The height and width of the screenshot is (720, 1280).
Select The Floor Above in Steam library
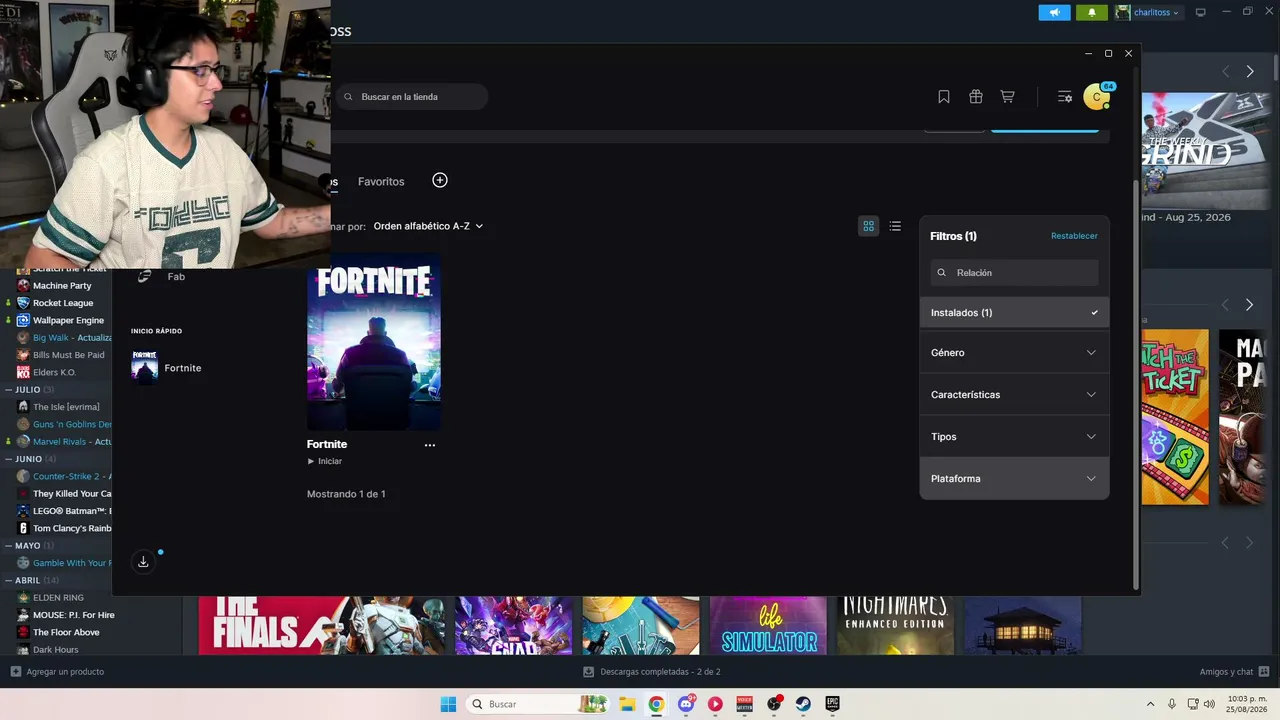point(66,632)
